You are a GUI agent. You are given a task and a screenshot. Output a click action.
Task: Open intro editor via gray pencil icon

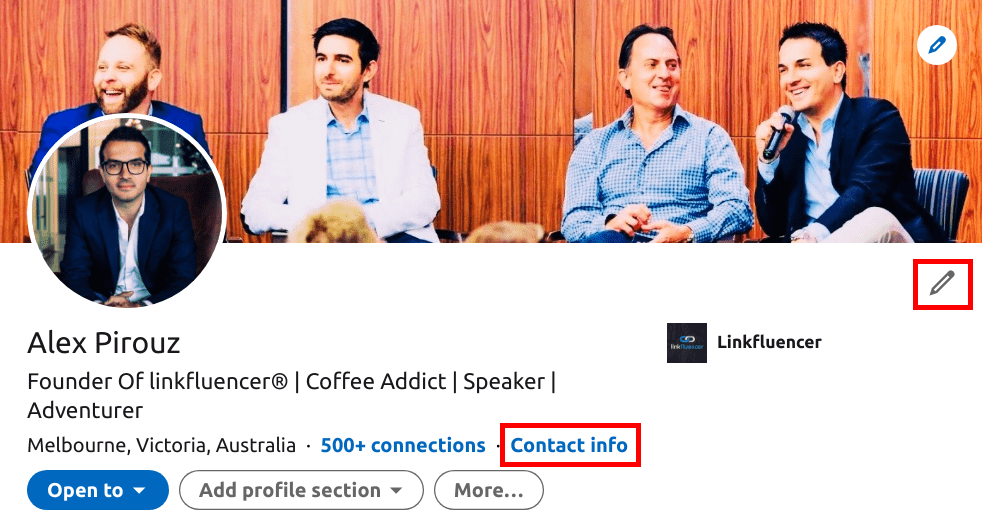[942, 283]
